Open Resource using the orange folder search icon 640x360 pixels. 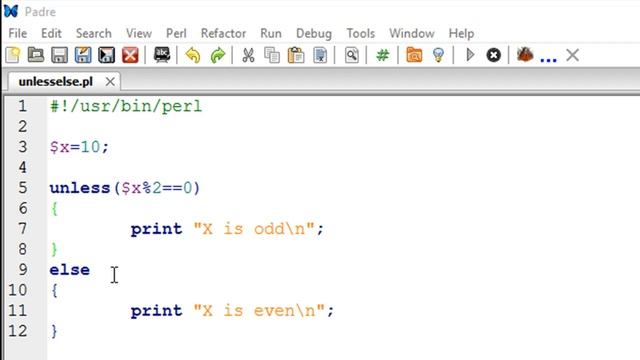point(414,55)
